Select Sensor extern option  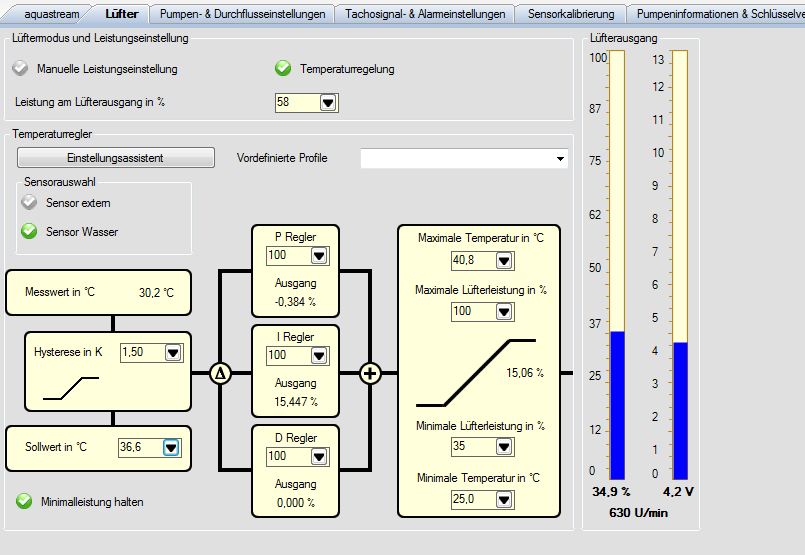click(x=29, y=203)
